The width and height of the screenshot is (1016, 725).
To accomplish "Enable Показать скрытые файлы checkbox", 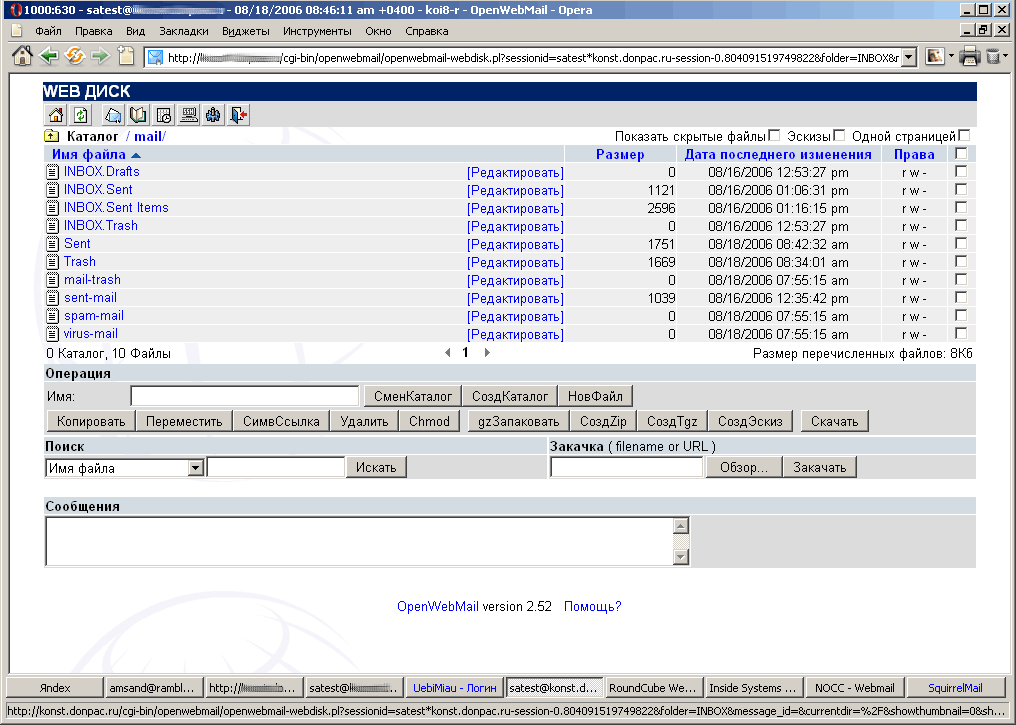I will (774, 135).
